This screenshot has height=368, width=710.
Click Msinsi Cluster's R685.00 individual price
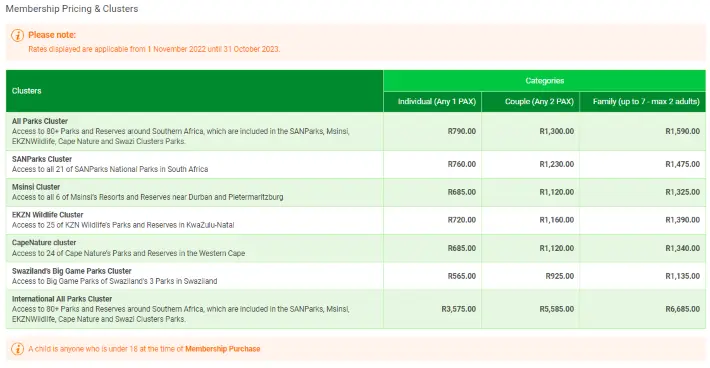pos(462,192)
